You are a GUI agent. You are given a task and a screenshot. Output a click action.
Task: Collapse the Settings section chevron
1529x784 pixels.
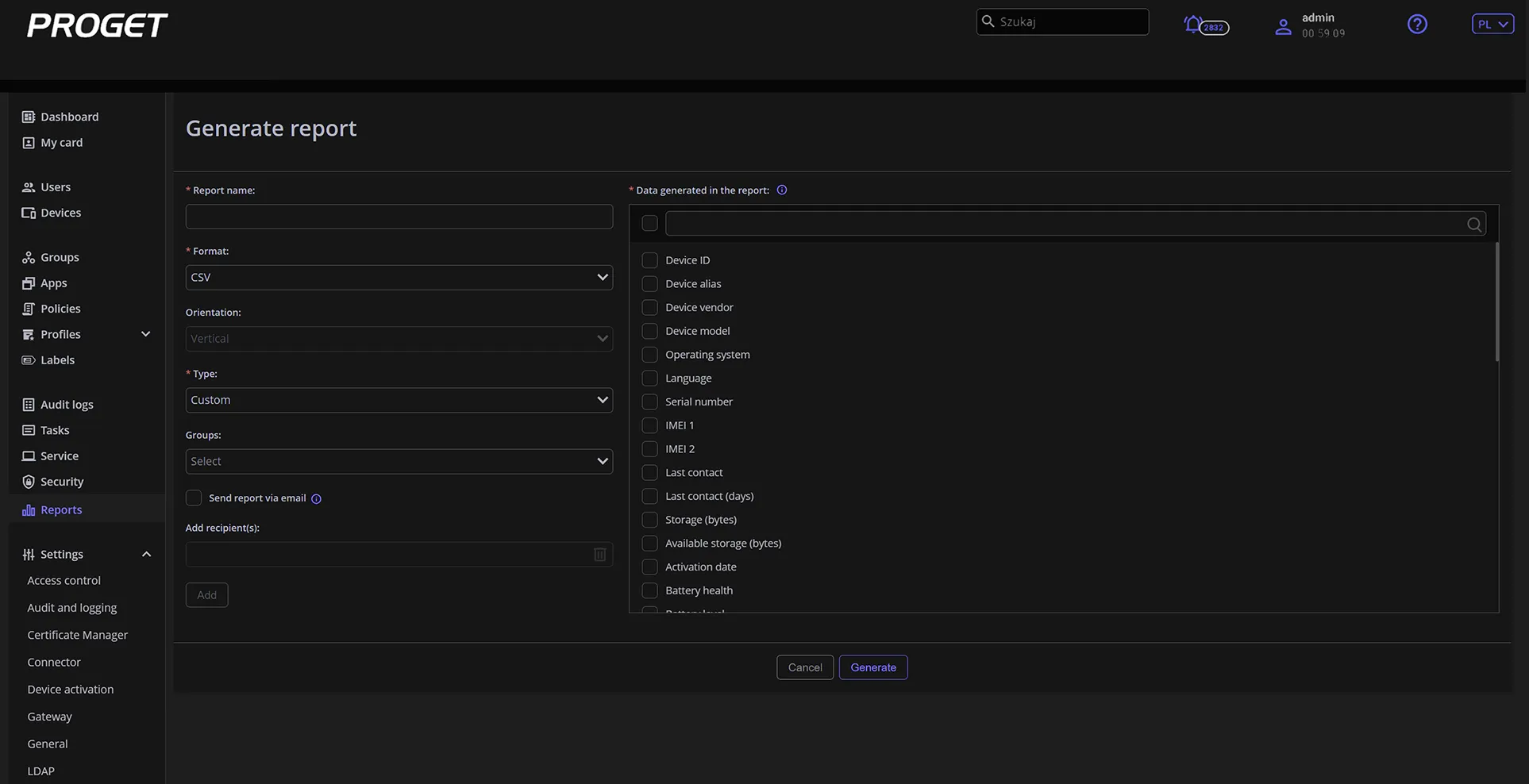(146, 555)
